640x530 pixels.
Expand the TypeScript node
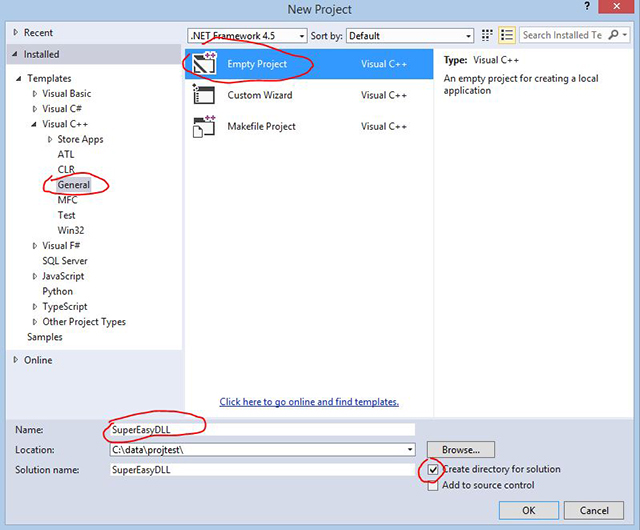coord(35,307)
